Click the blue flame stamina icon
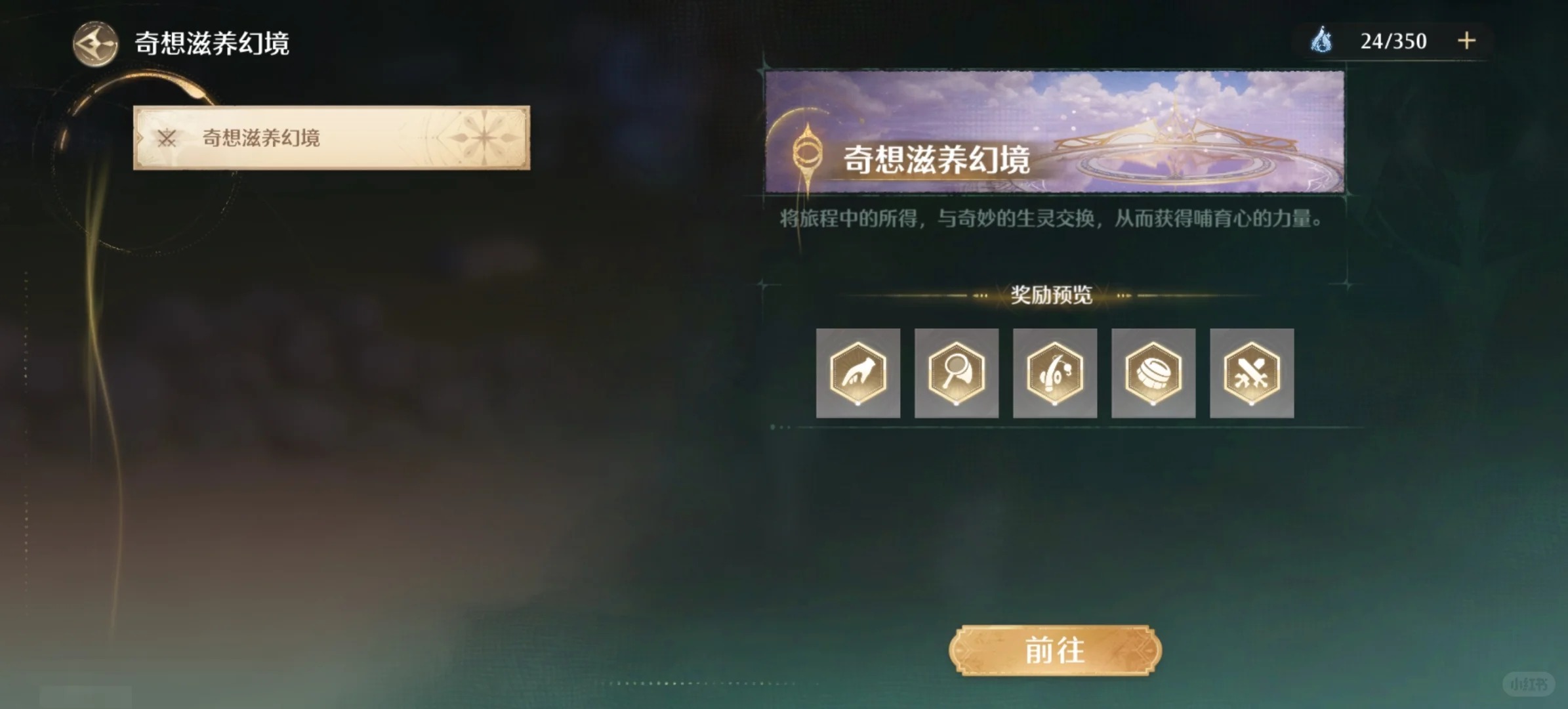Image resolution: width=1568 pixels, height=709 pixels. point(1321,41)
